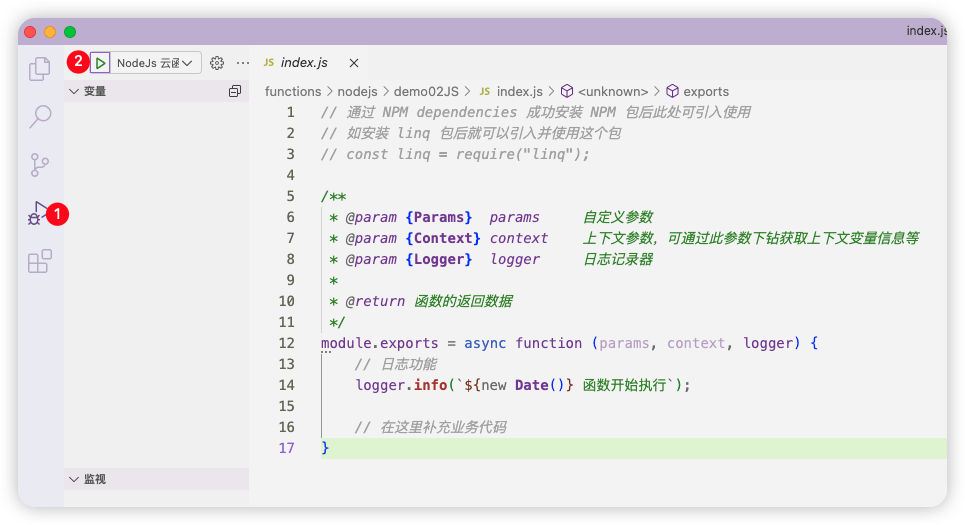The width and height of the screenshot is (965, 525).
Task: Click line number 12 in the gutter
Action: 287,343
